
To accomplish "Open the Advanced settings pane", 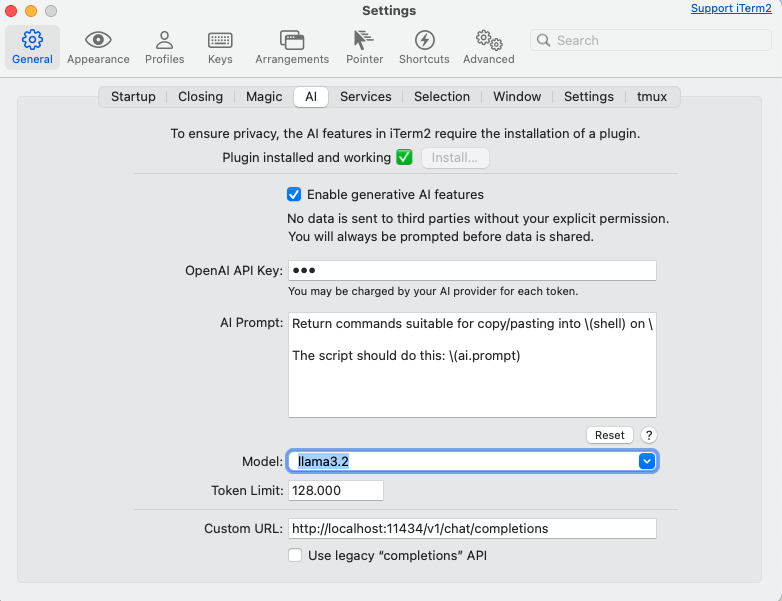I will tap(489, 47).
